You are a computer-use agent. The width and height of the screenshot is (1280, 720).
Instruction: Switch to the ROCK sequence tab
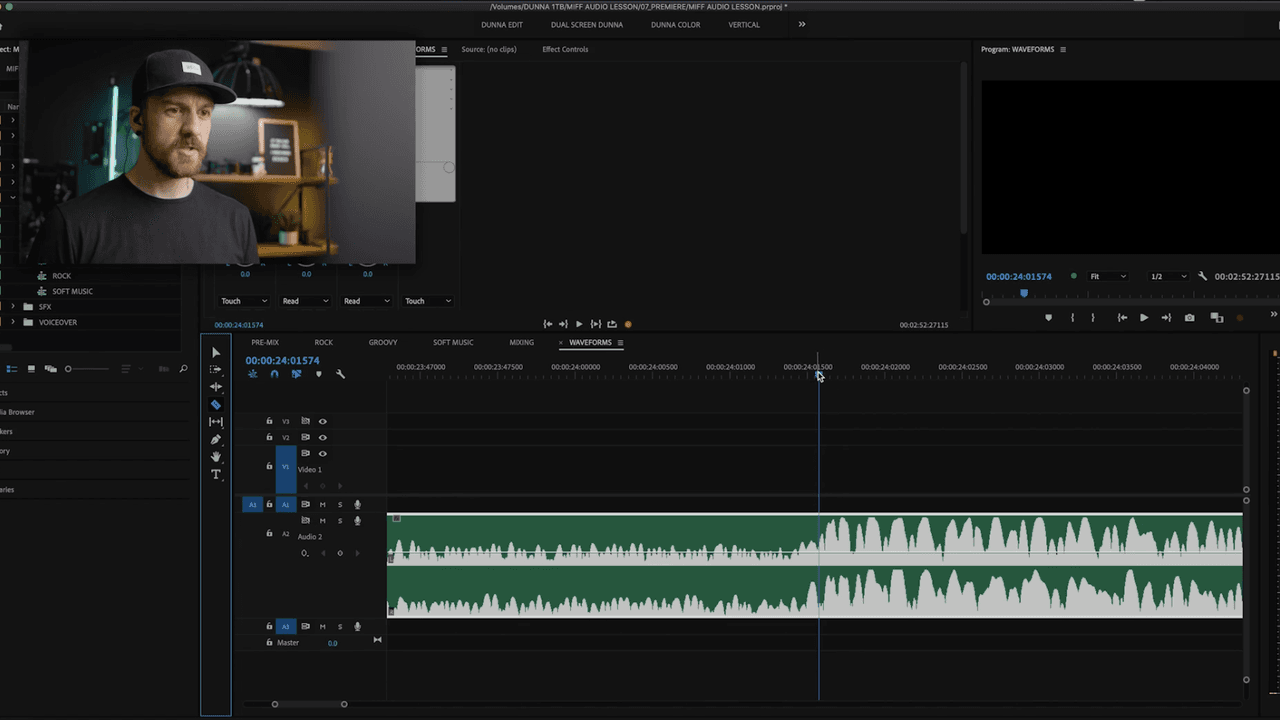coord(323,342)
